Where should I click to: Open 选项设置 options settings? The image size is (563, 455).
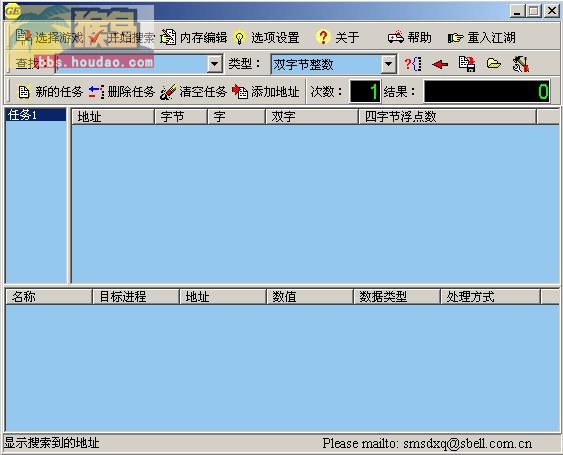[266, 37]
